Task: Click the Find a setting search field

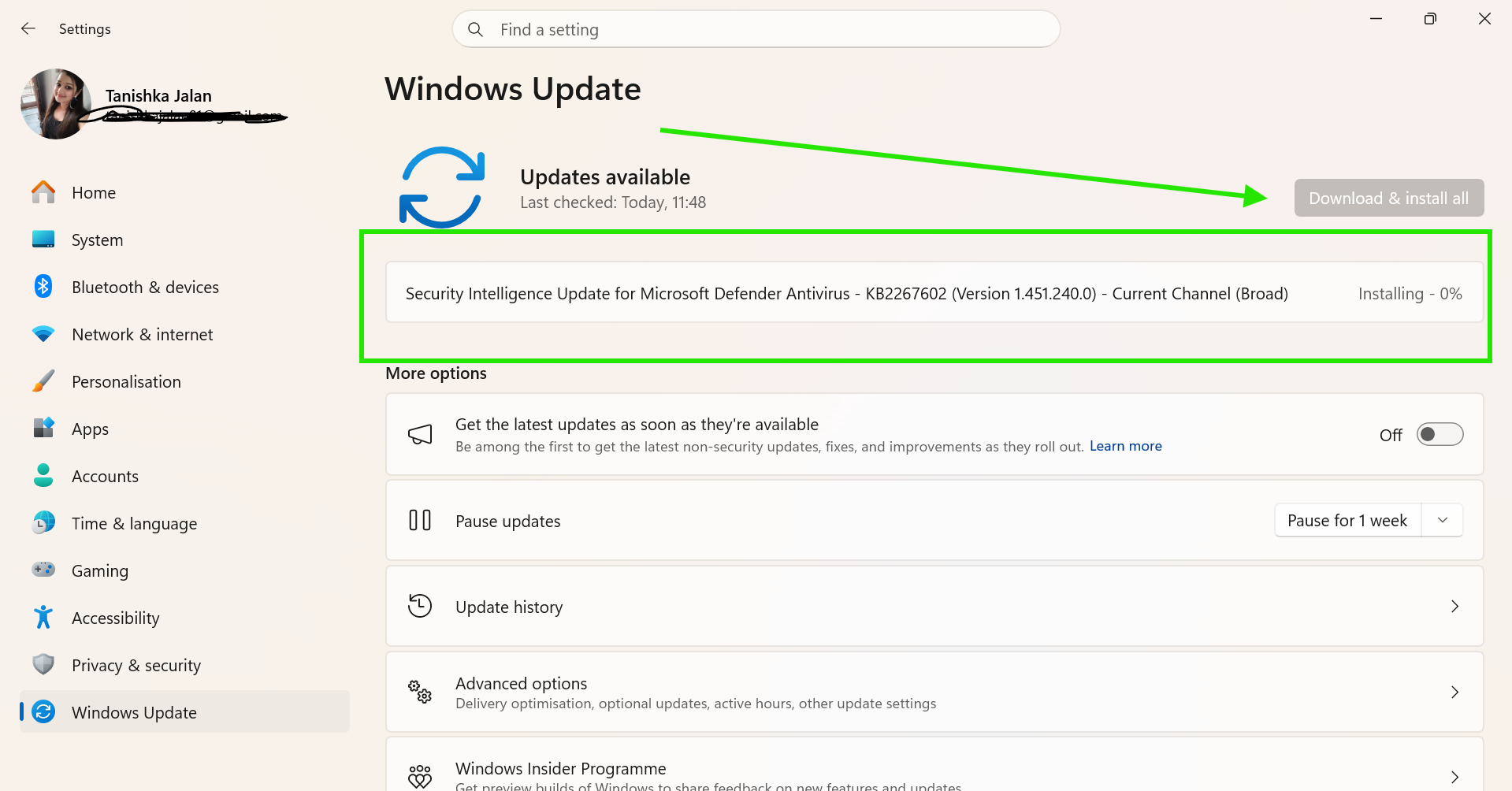Action: click(x=756, y=29)
